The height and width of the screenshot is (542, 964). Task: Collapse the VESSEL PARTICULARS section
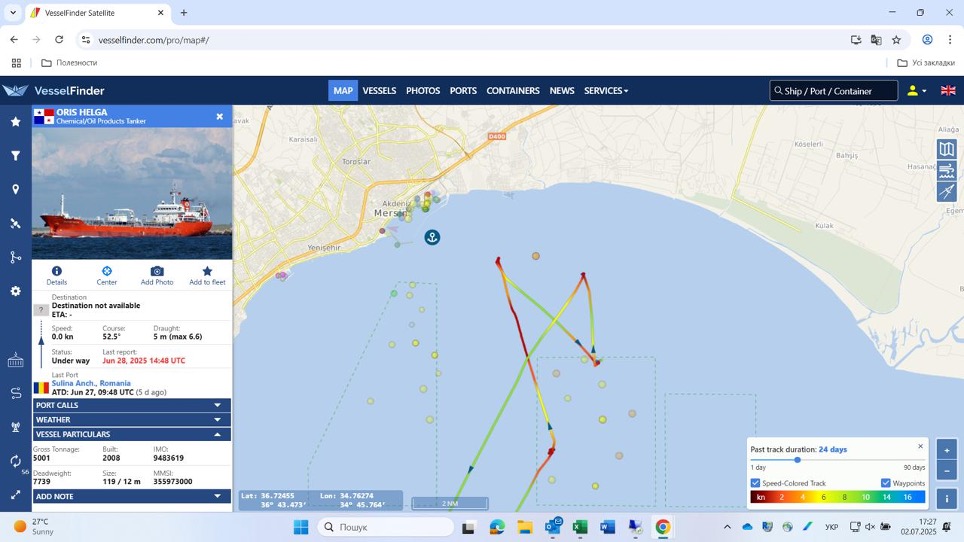(x=217, y=435)
